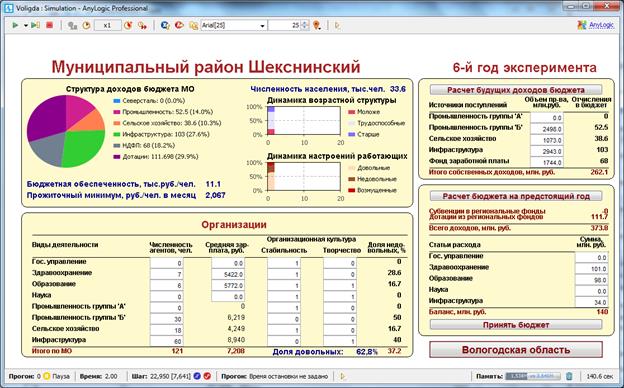
Task: Click the Всего доходов value 373.8
Action: 599,228
